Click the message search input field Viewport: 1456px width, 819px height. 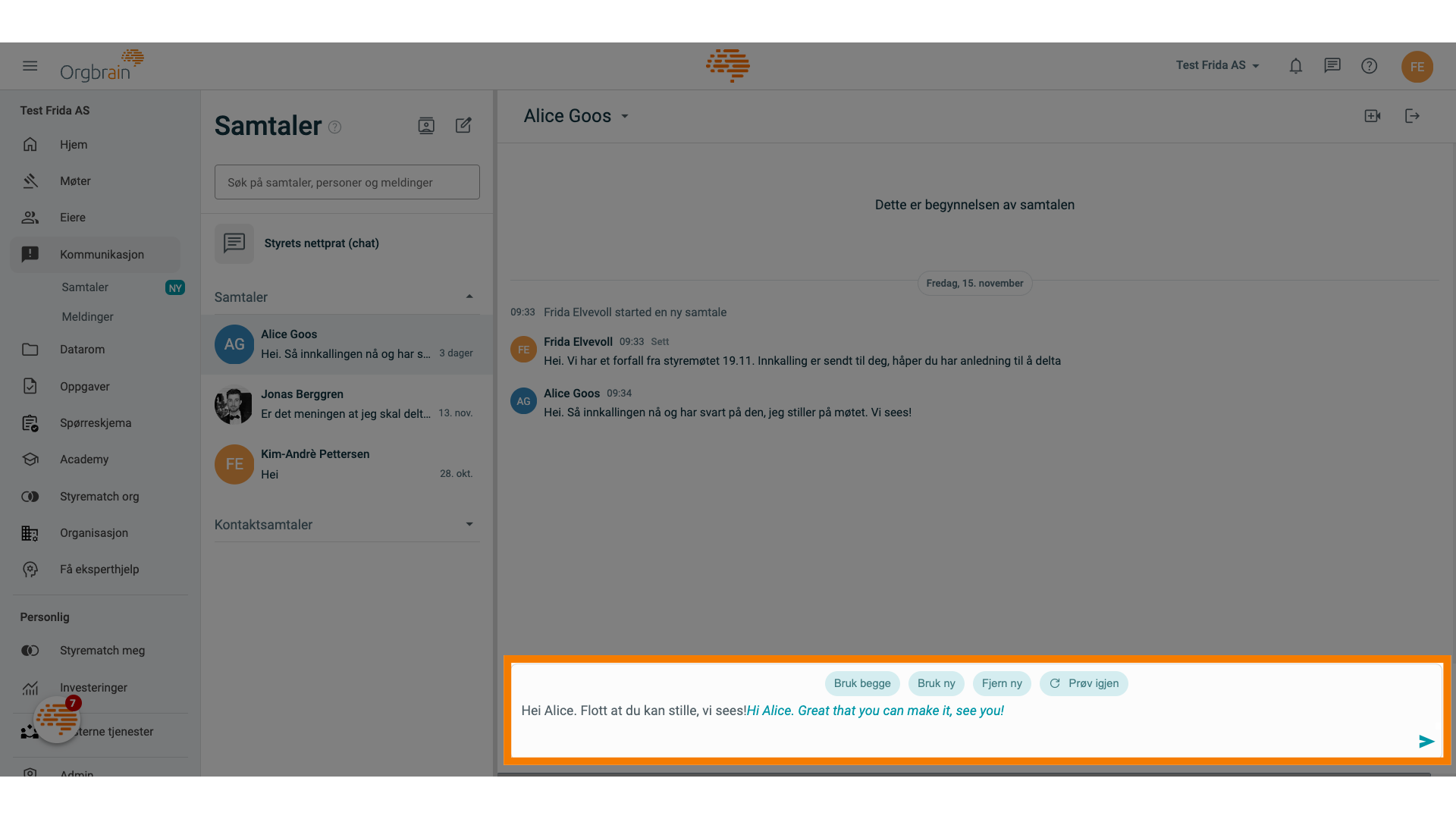pyautogui.click(x=347, y=182)
